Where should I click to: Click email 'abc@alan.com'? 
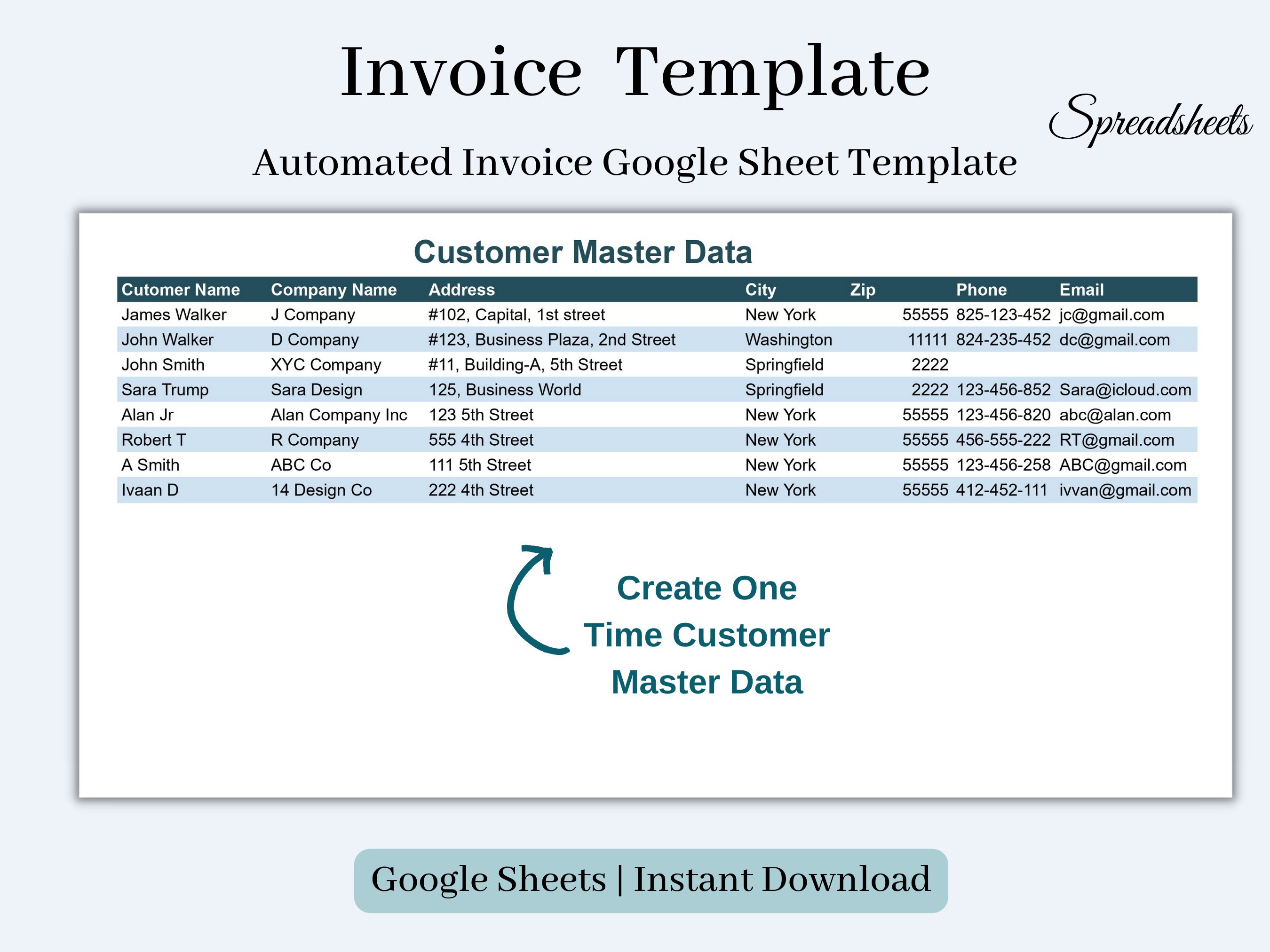[x=1115, y=415]
